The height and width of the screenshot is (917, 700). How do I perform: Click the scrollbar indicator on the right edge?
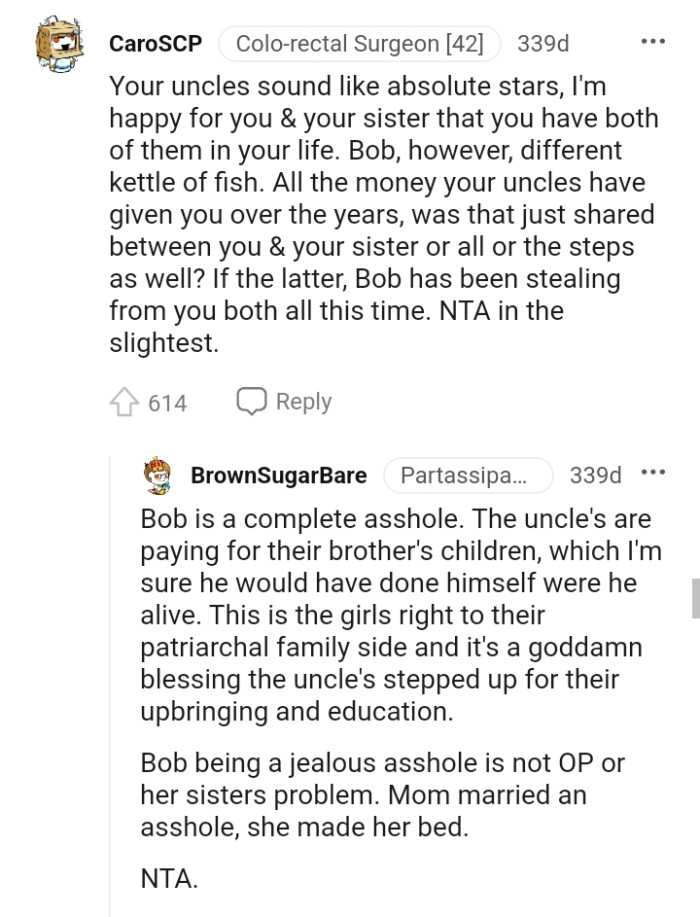tap(694, 600)
